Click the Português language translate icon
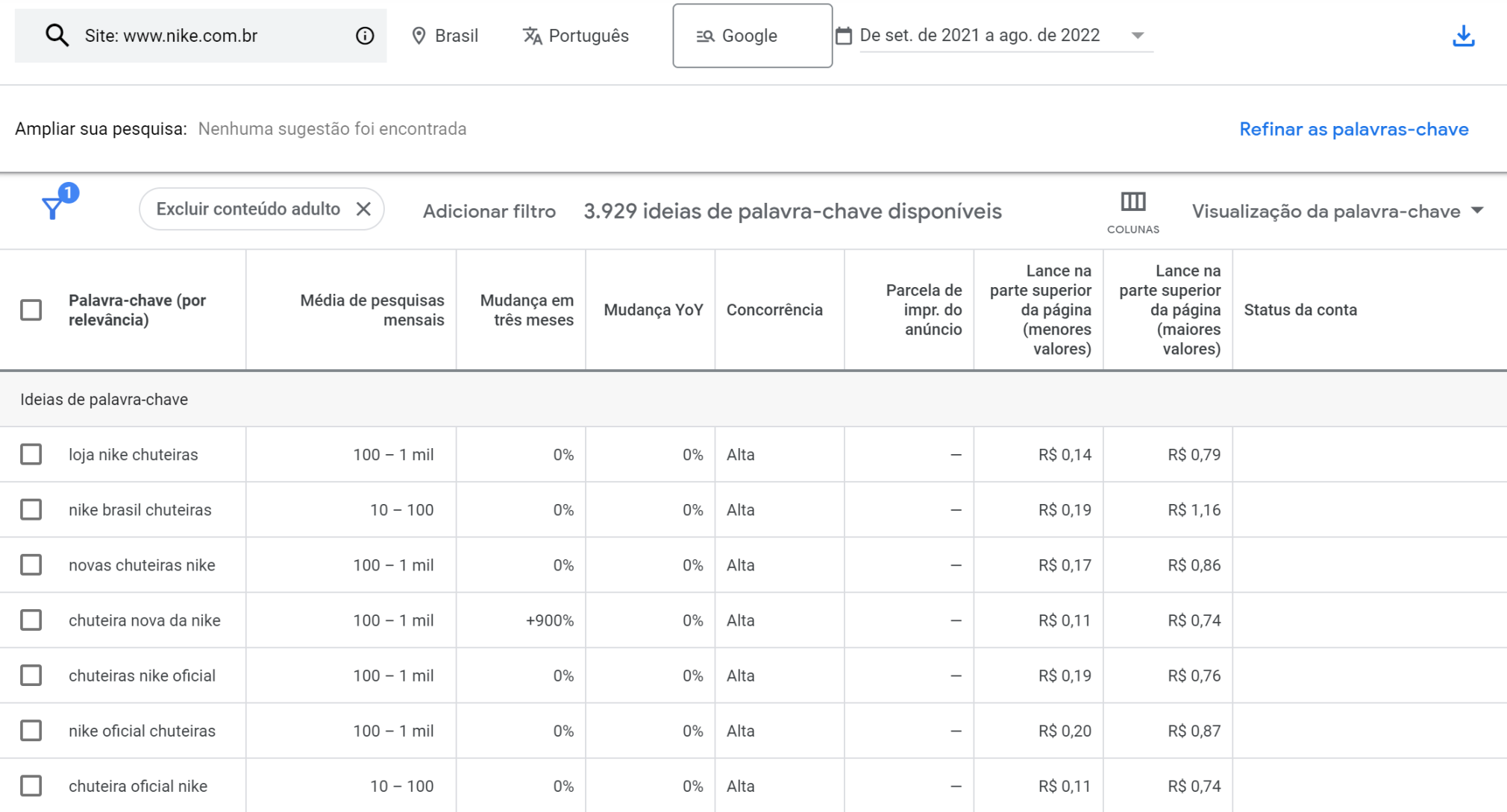This screenshot has height=812, width=1507. coord(532,35)
